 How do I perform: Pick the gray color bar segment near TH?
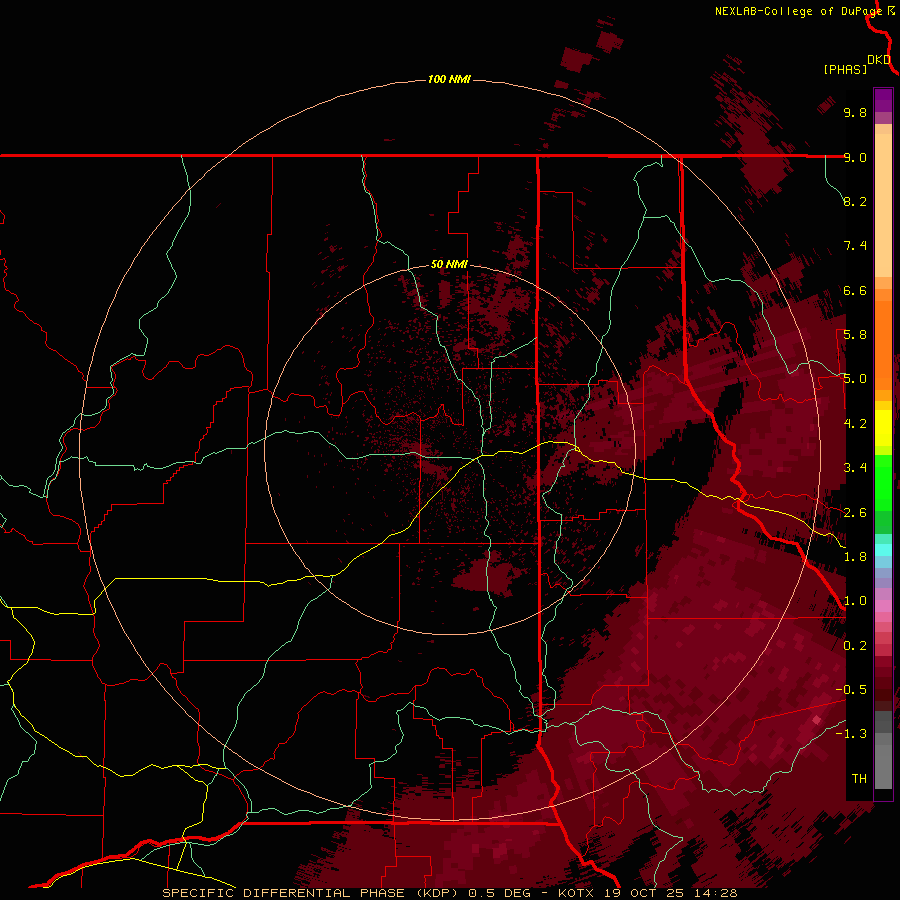click(x=883, y=769)
